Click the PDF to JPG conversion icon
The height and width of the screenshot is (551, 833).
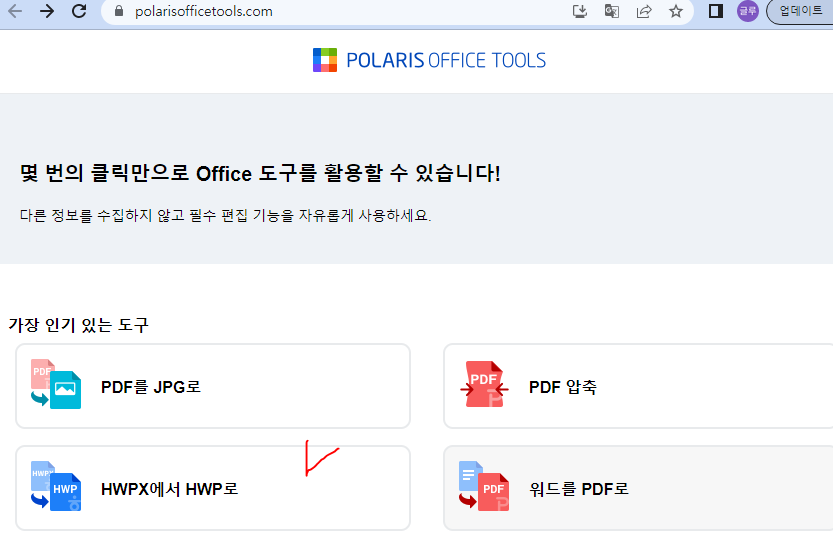point(56,384)
